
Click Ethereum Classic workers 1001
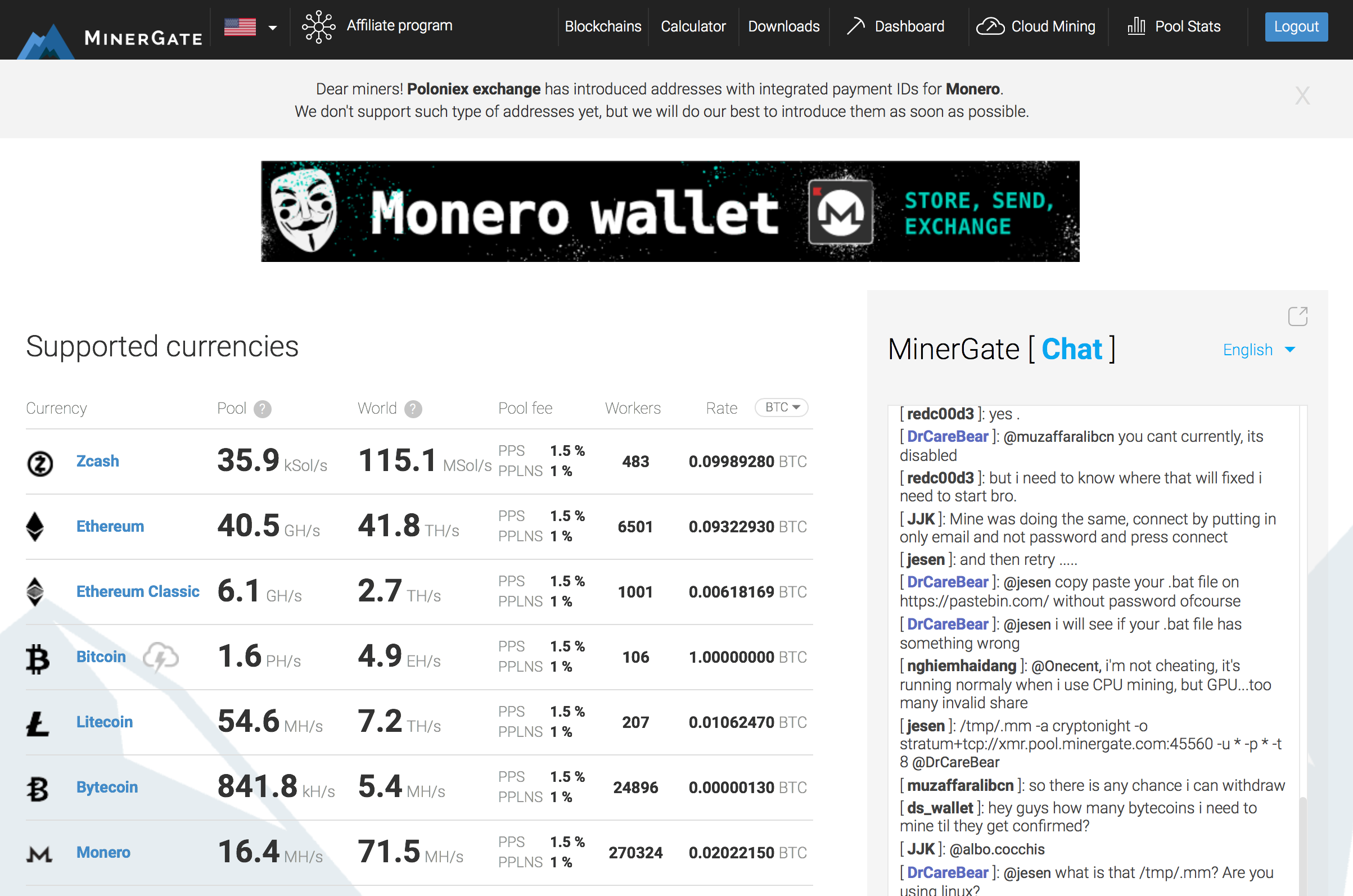635,591
